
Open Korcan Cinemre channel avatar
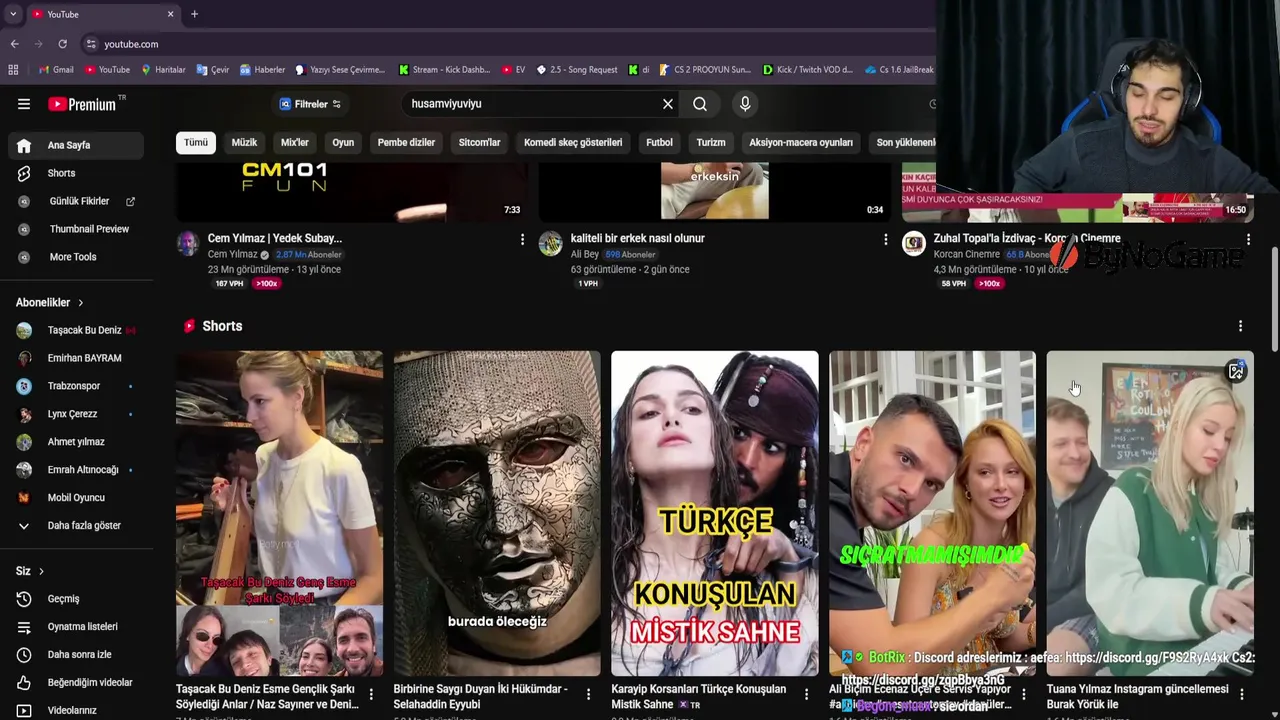point(914,243)
